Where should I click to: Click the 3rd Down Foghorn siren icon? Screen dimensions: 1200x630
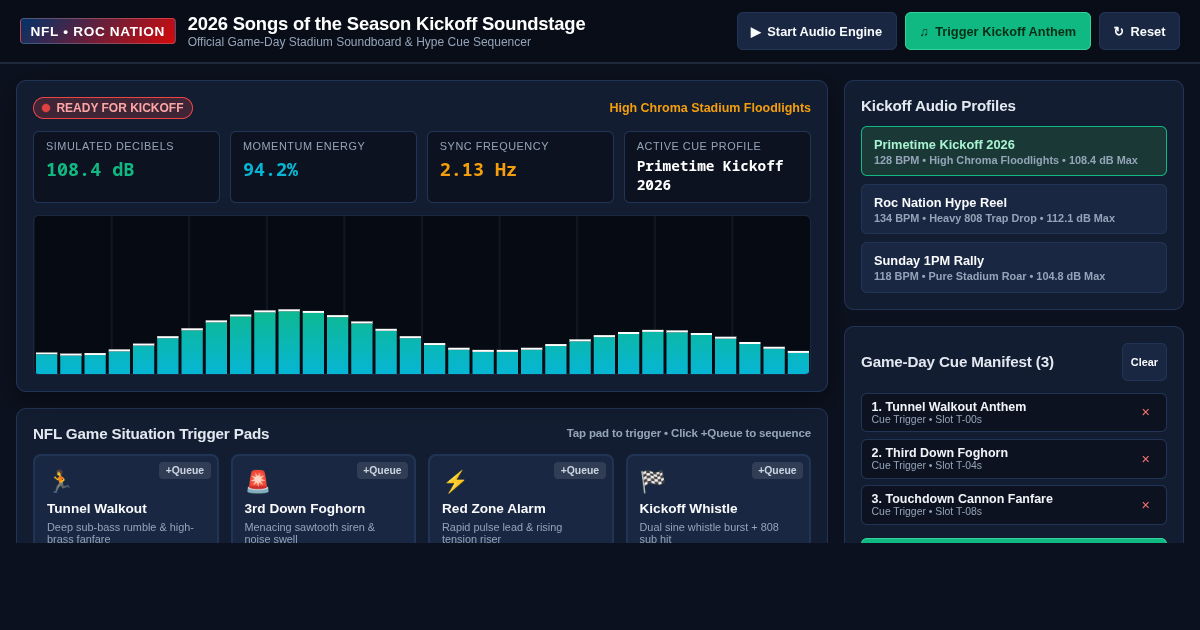pos(258,482)
